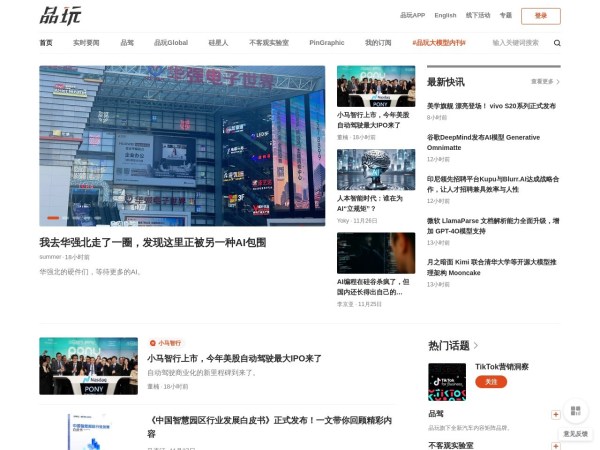600x450 pixels.
Task: Expand the 热门话题 section arrow
Action: (476, 346)
